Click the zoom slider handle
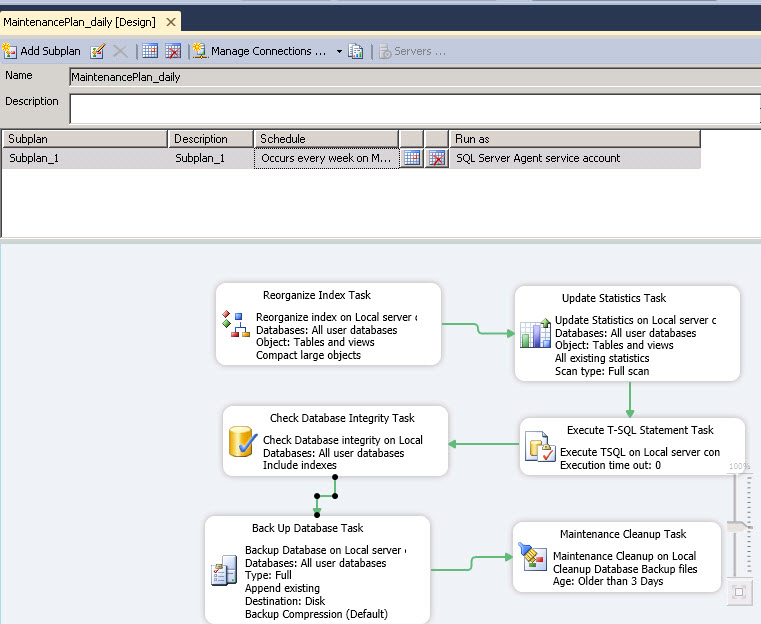Screen dimensions: 761x624 [x=739, y=526]
